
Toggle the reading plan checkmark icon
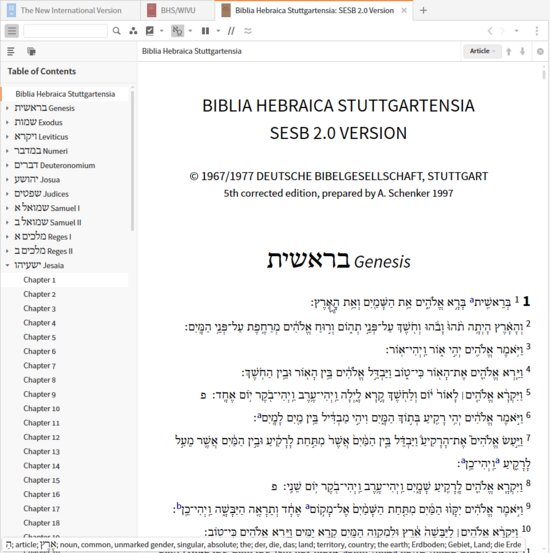pyautogui.click(x=150, y=31)
